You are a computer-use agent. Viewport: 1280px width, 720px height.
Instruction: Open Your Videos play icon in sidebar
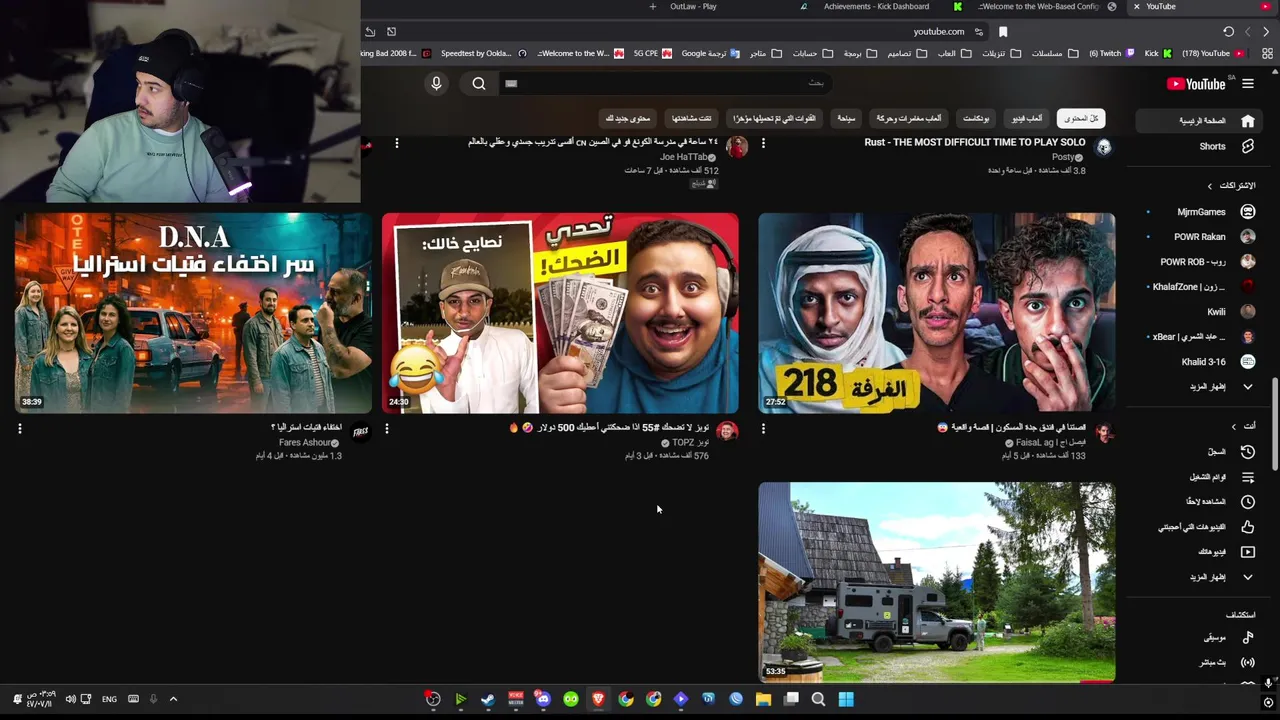1248,552
